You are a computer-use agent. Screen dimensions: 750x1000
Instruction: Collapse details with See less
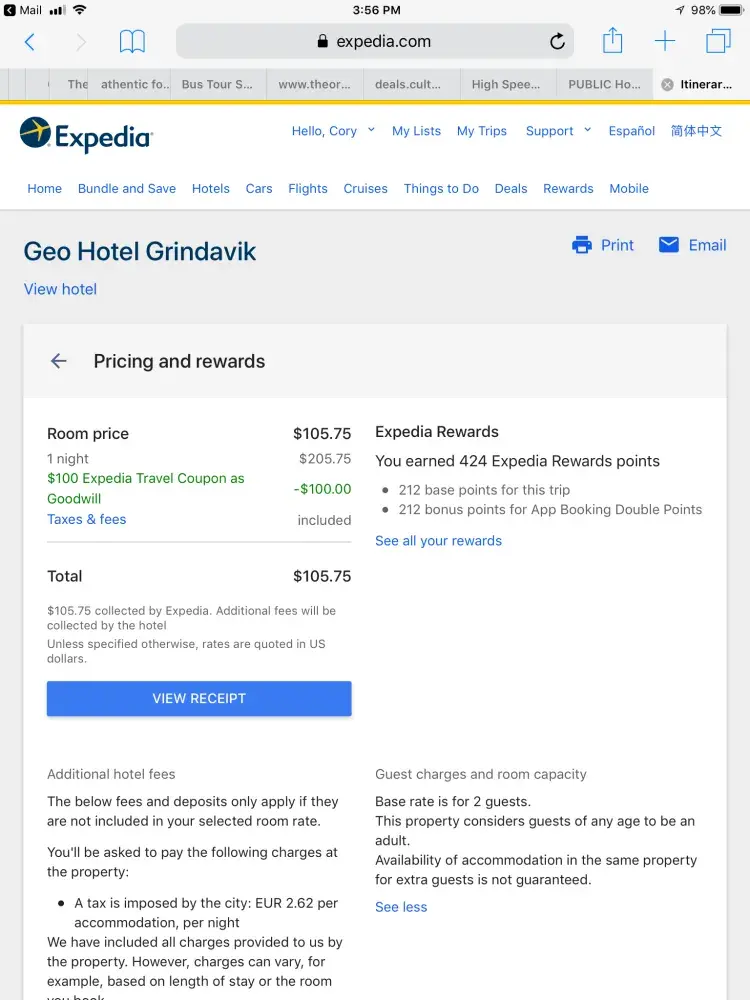(401, 907)
